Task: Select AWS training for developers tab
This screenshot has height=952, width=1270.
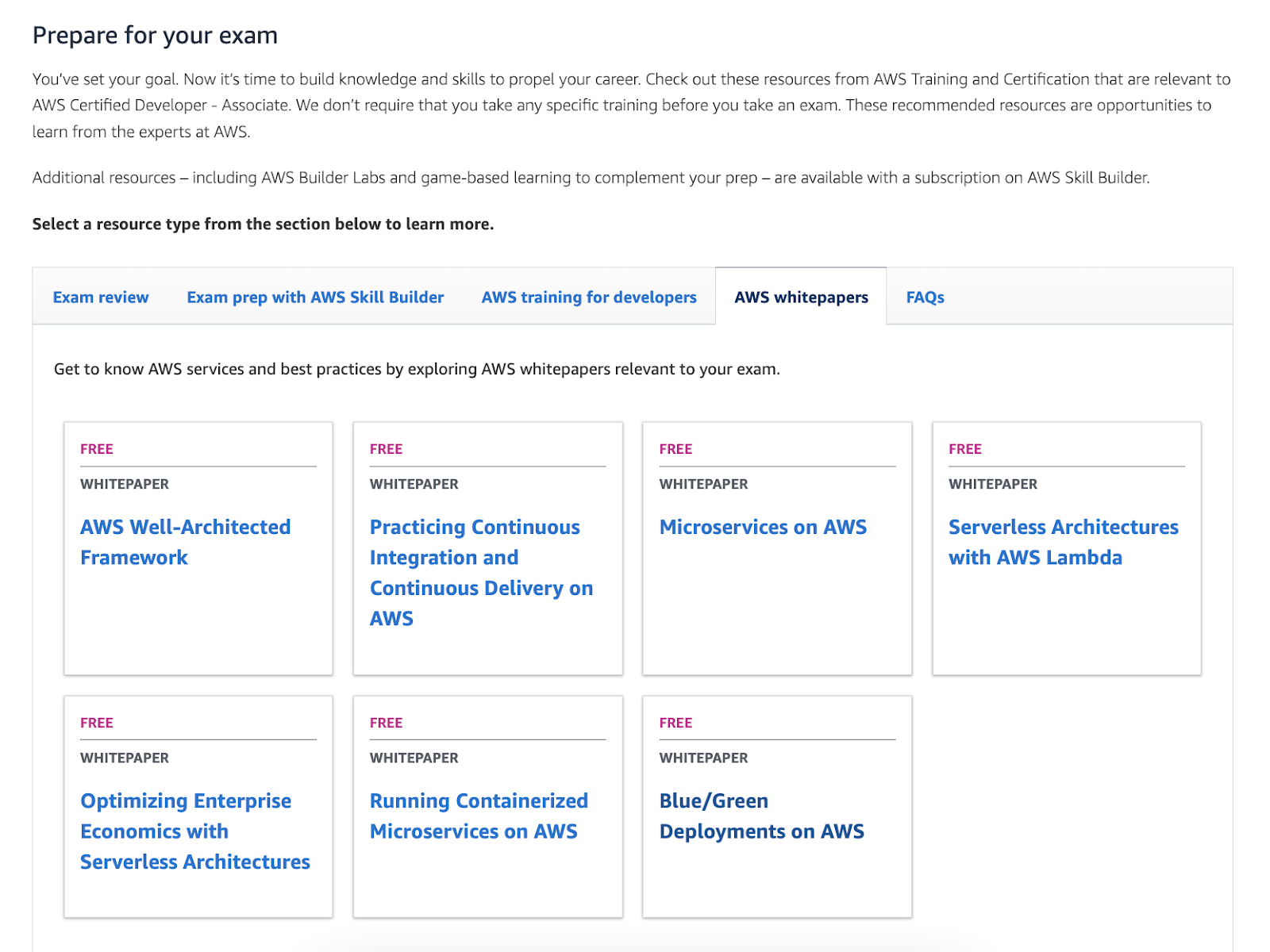Action: coord(589,297)
